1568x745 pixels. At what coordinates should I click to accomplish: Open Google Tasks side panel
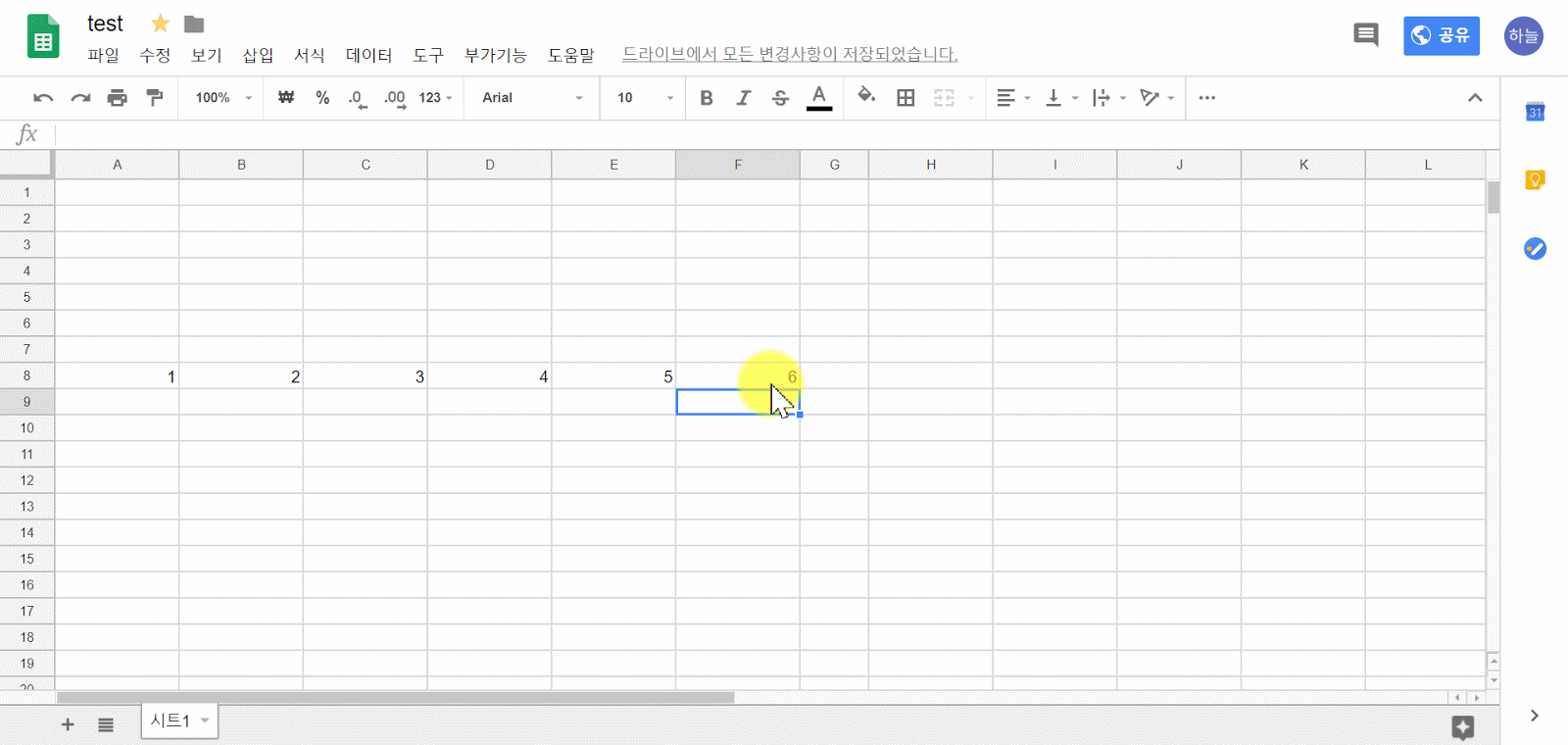(x=1536, y=249)
